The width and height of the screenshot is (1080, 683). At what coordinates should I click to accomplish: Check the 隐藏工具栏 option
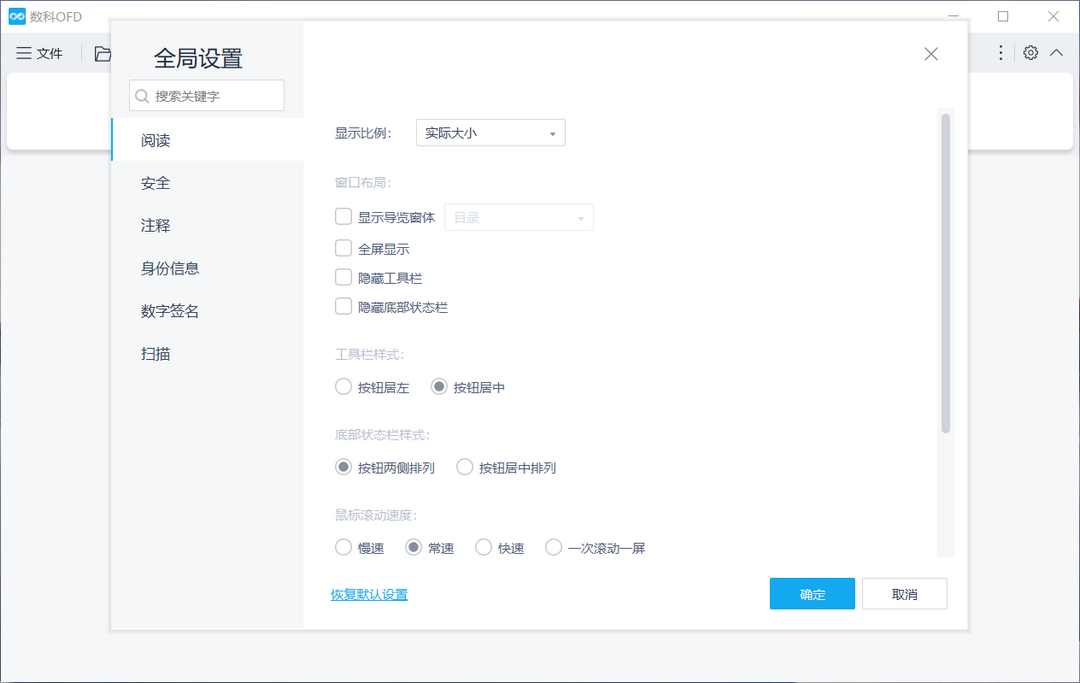pyautogui.click(x=344, y=277)
